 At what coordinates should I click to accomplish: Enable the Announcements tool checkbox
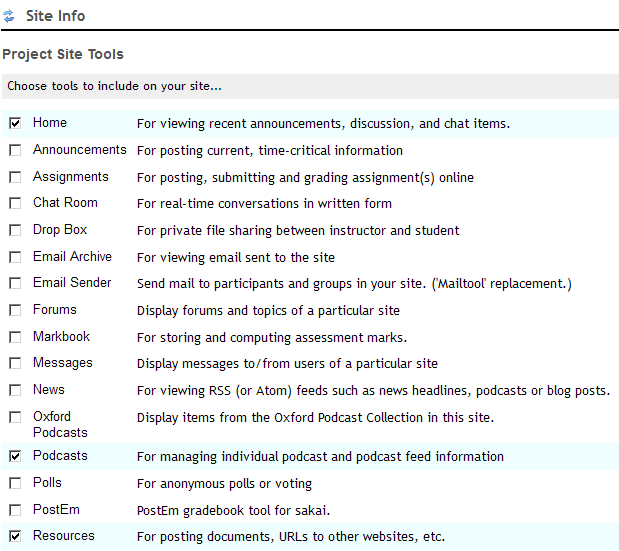click(15, 151)
